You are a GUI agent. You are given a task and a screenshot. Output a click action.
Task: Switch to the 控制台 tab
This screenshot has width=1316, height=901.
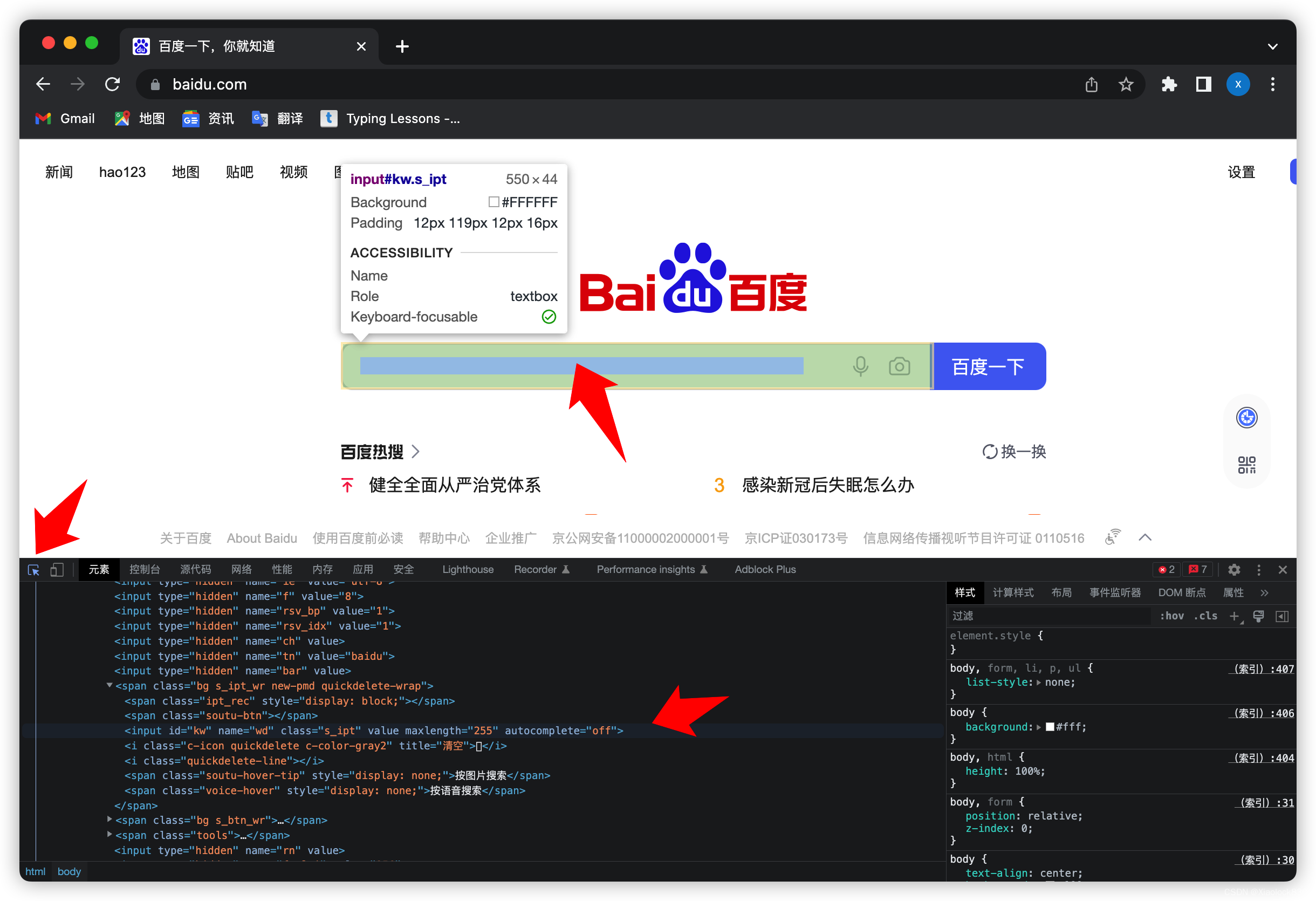[145, 570]
